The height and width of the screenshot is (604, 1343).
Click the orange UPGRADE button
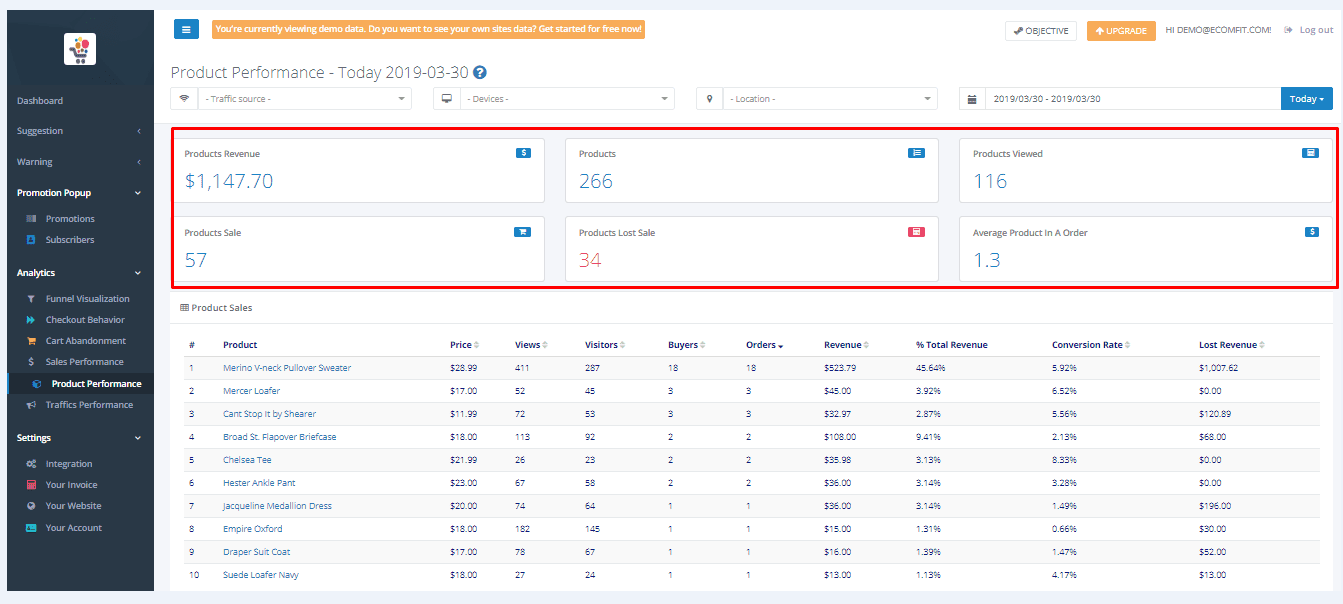(x=1120, y=31)
